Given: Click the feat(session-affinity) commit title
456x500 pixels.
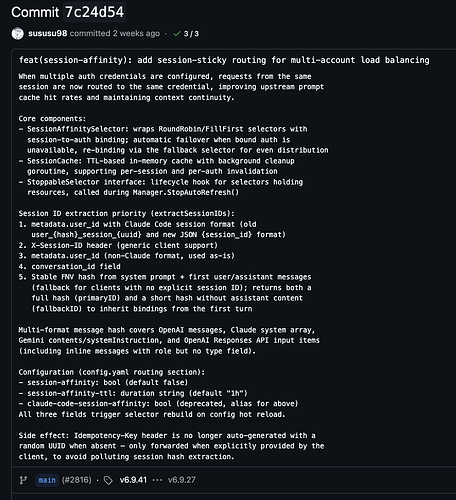Looking at the screenshot, I should pos(224,60).
